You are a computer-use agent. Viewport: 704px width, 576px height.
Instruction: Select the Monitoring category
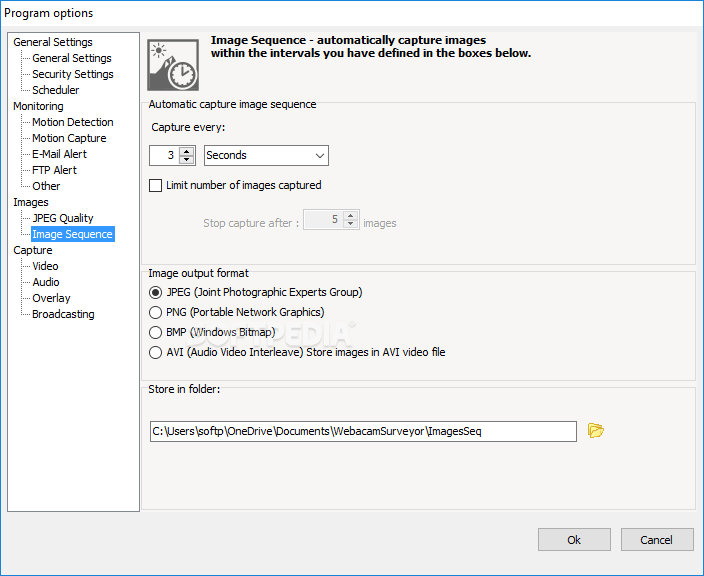coord(38,106)
